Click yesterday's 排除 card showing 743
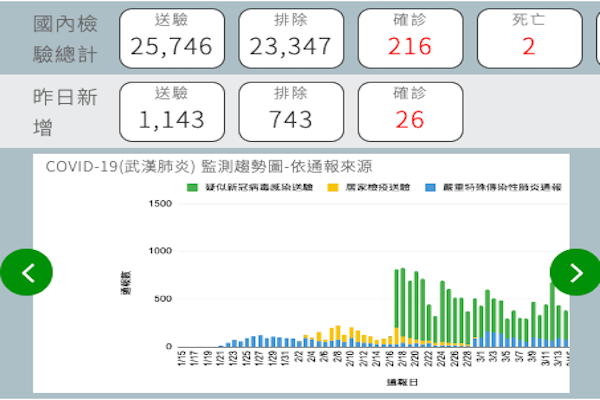 pyautogui.click(x=290, y=111)
